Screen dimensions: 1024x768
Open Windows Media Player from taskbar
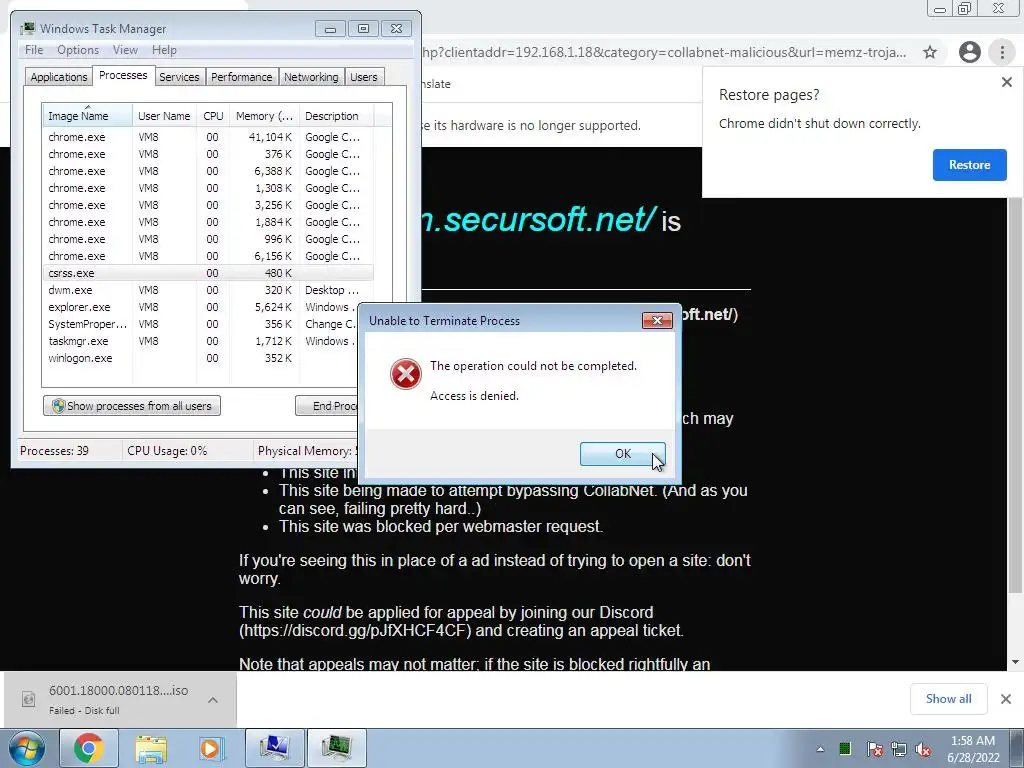tap(212, 748)
